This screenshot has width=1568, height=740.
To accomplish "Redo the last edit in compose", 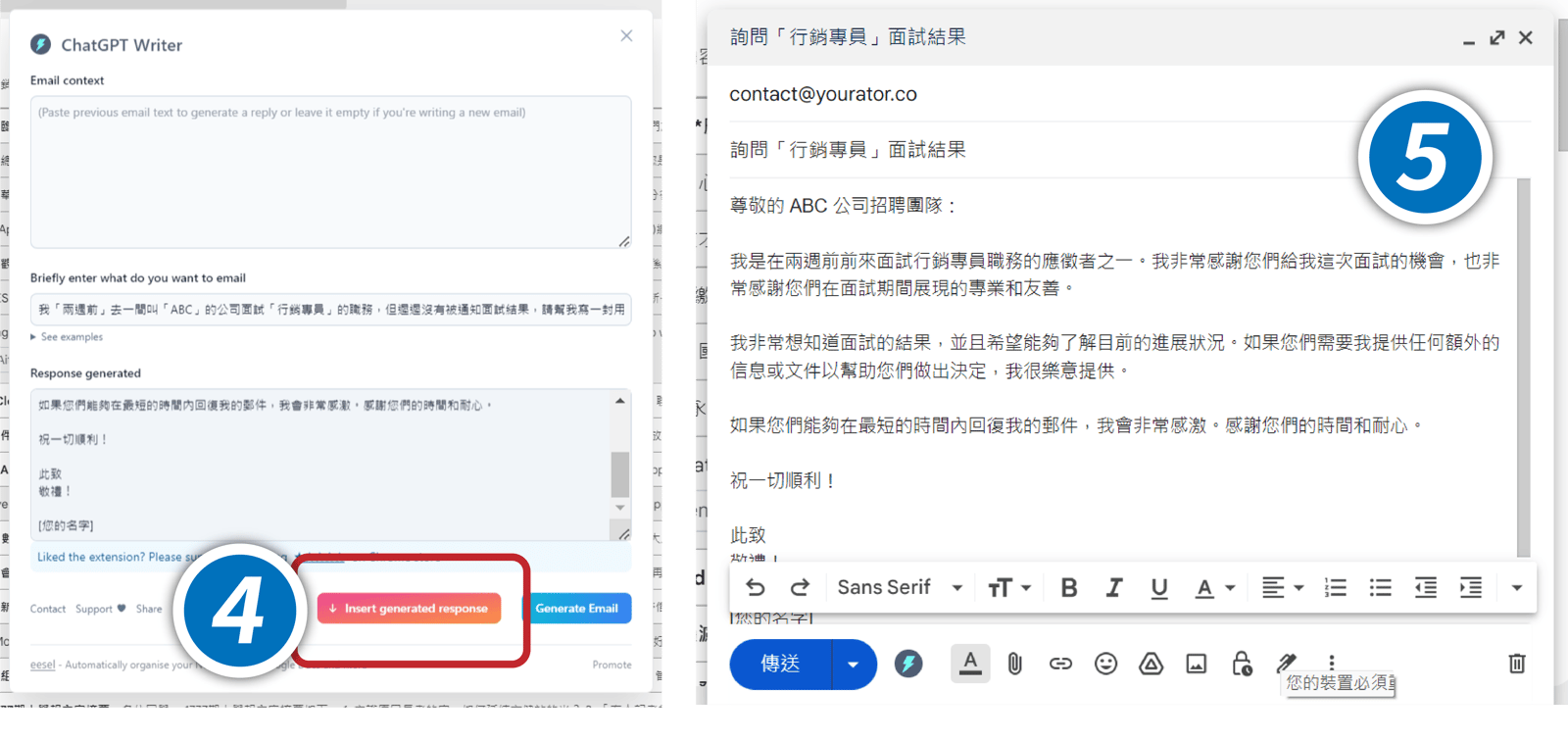I will [x=800, y=587].
